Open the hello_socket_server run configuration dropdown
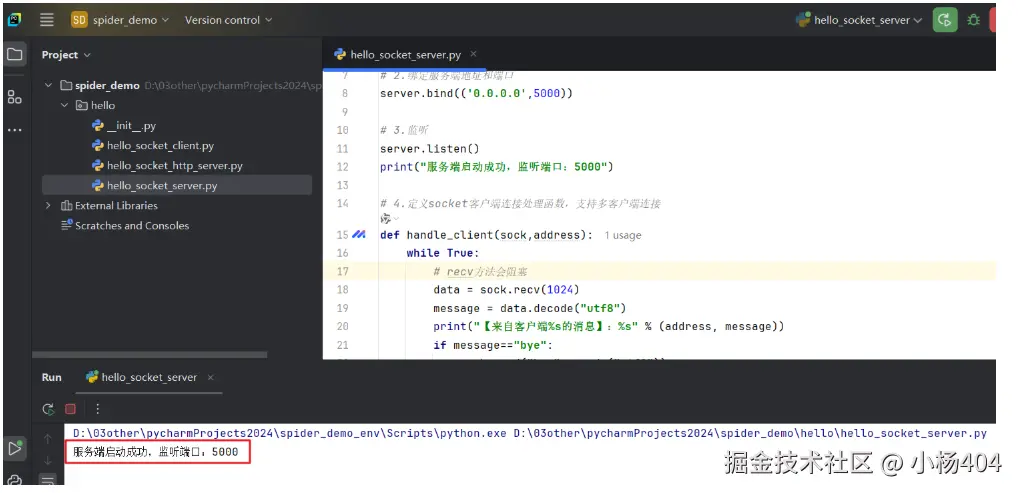This screenshot has width=1018, height=493. tap(859, 20)
